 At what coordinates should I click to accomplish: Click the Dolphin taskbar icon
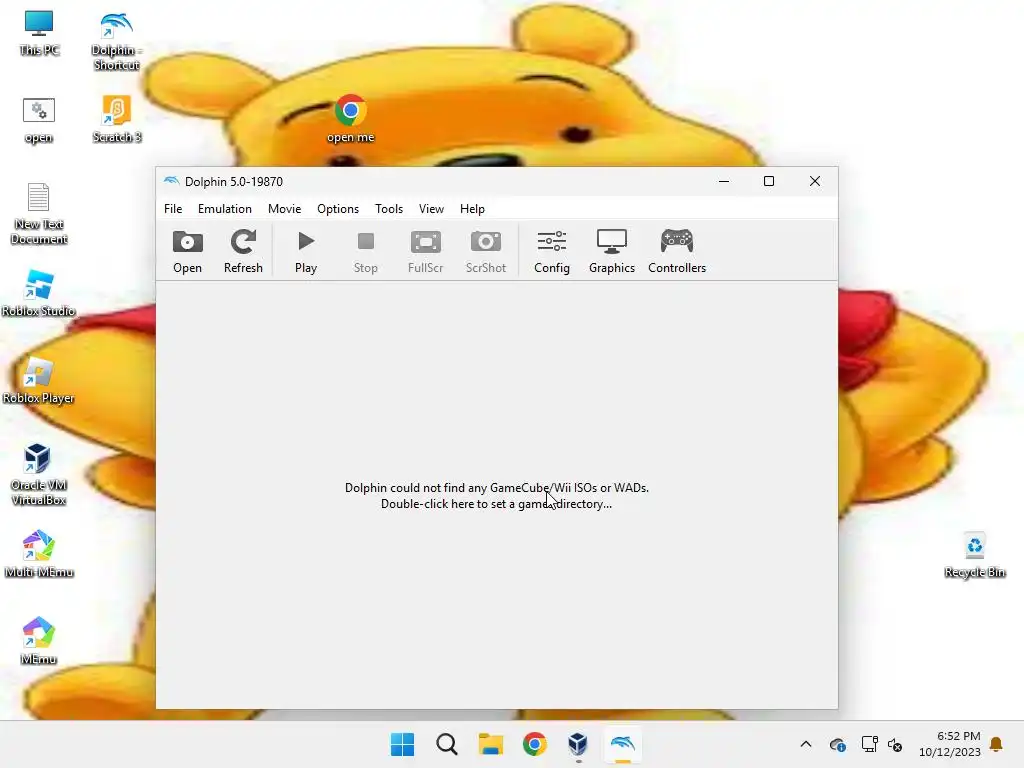coord(622,744)
